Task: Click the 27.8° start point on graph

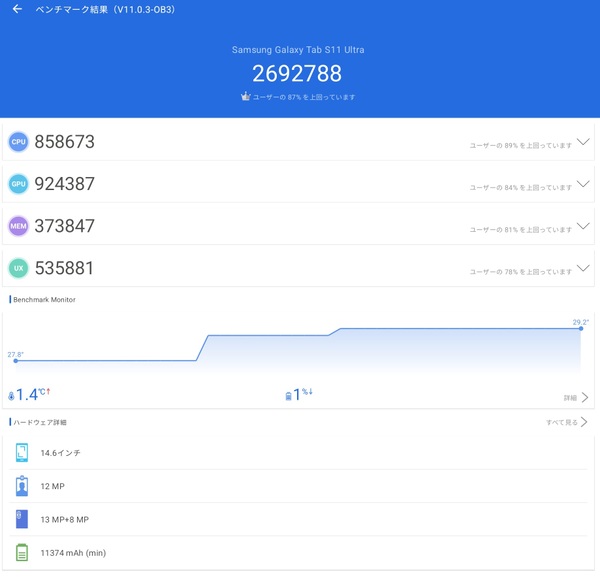Action: pos(16,360)
